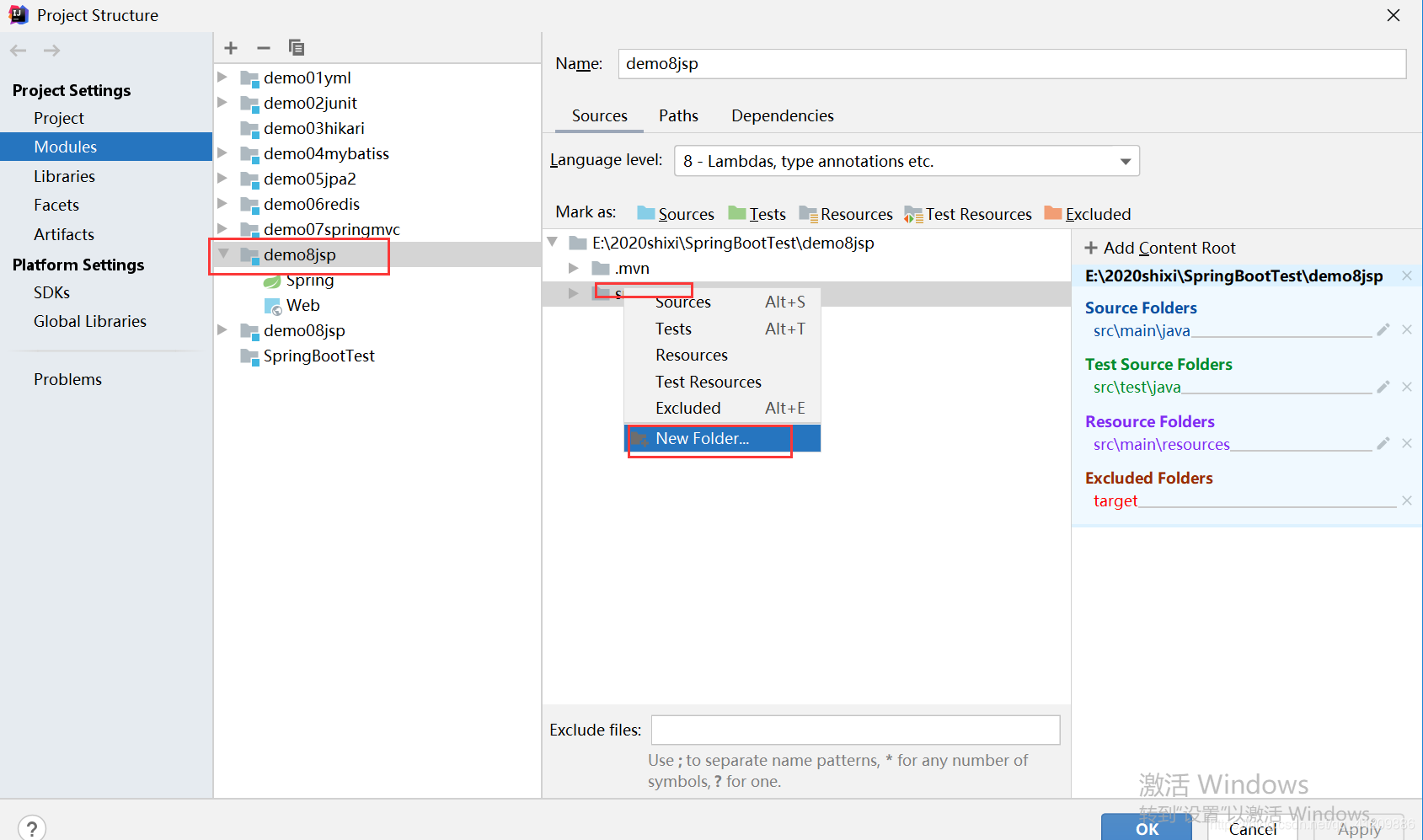Image resolution: width=1423 pixels, height=840 pixels.
Task: Expand the demo01yml module
Action: (222, 77)
